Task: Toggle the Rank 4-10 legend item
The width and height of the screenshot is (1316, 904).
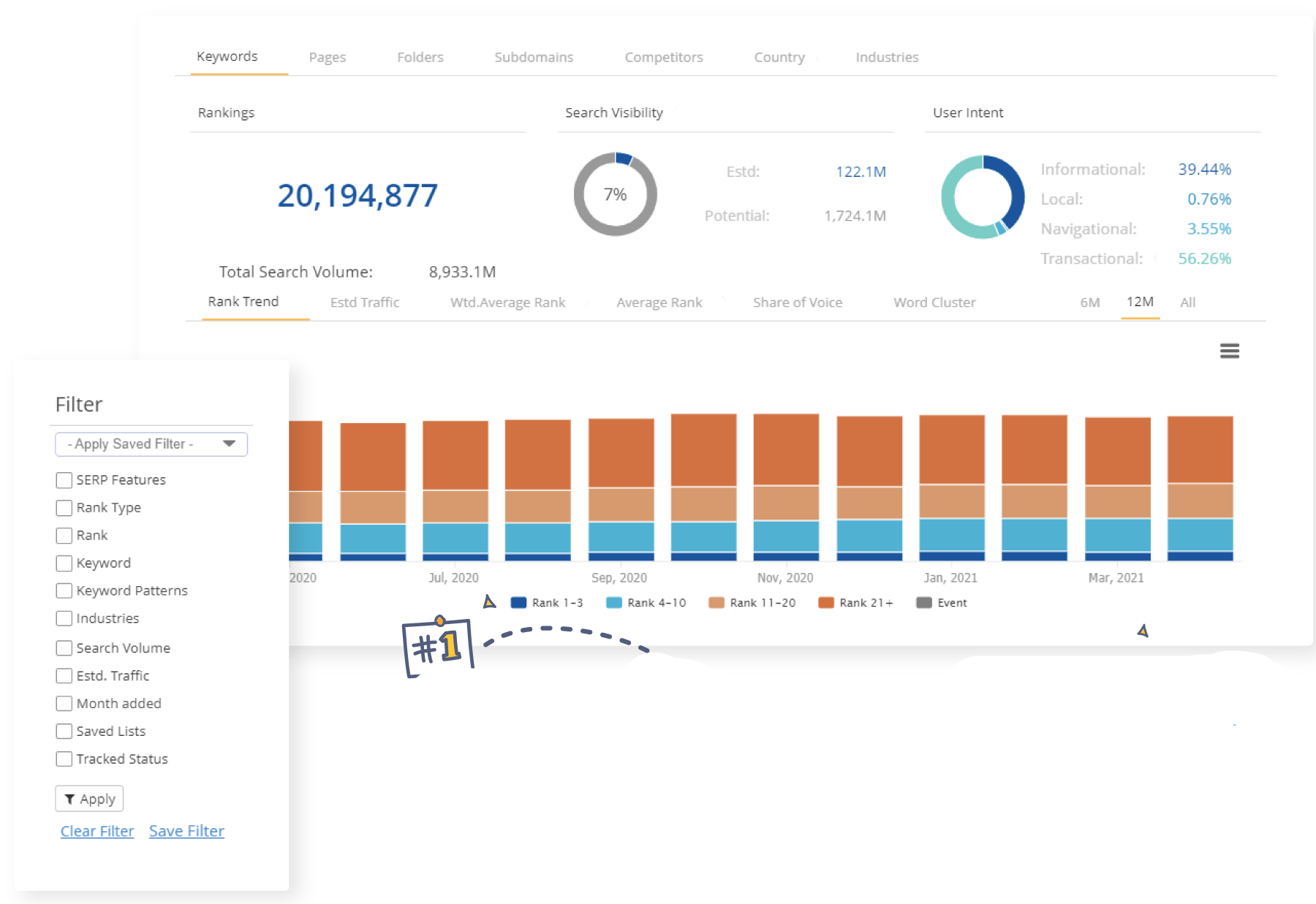Action: point(643,602)
